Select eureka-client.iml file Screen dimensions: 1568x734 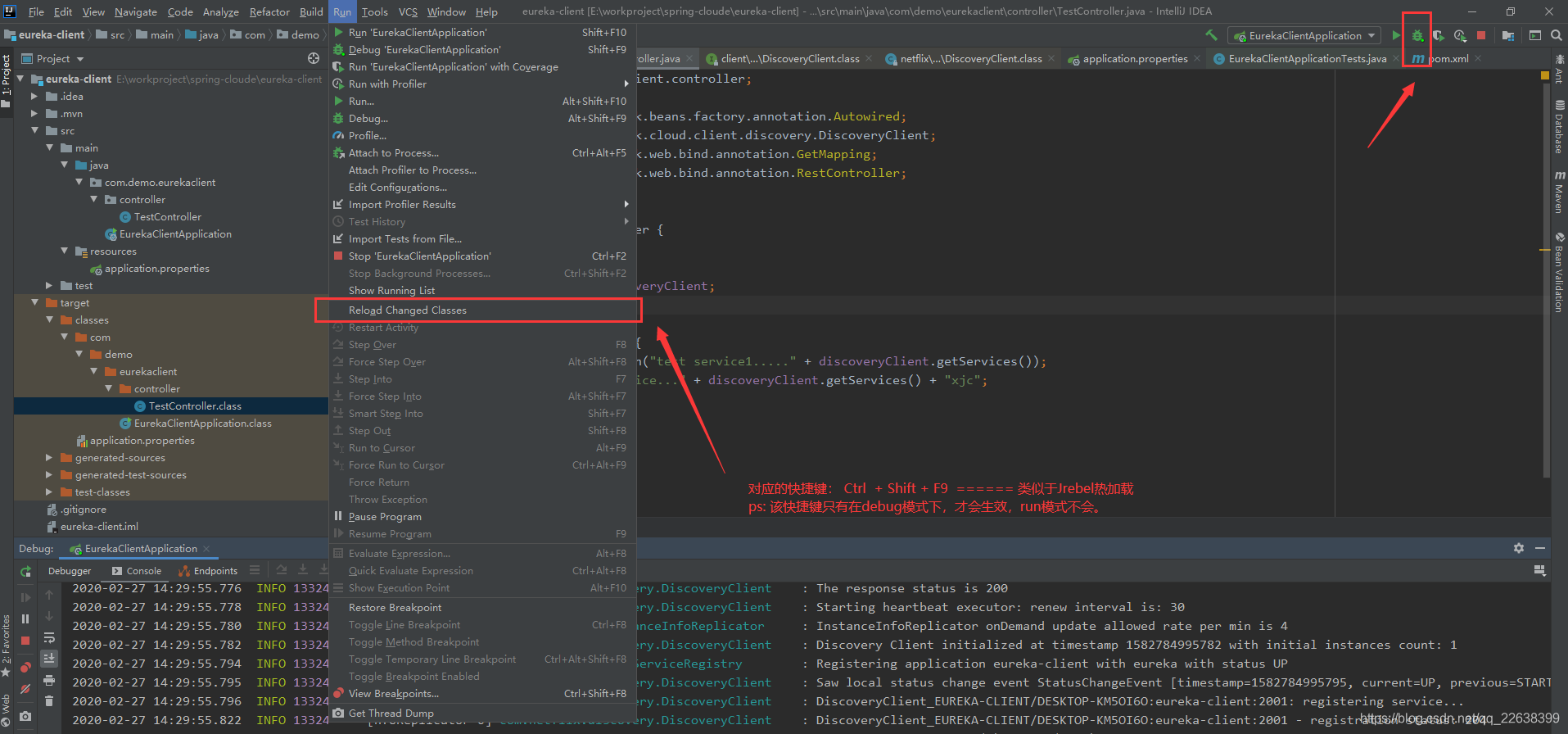[99, 526]
